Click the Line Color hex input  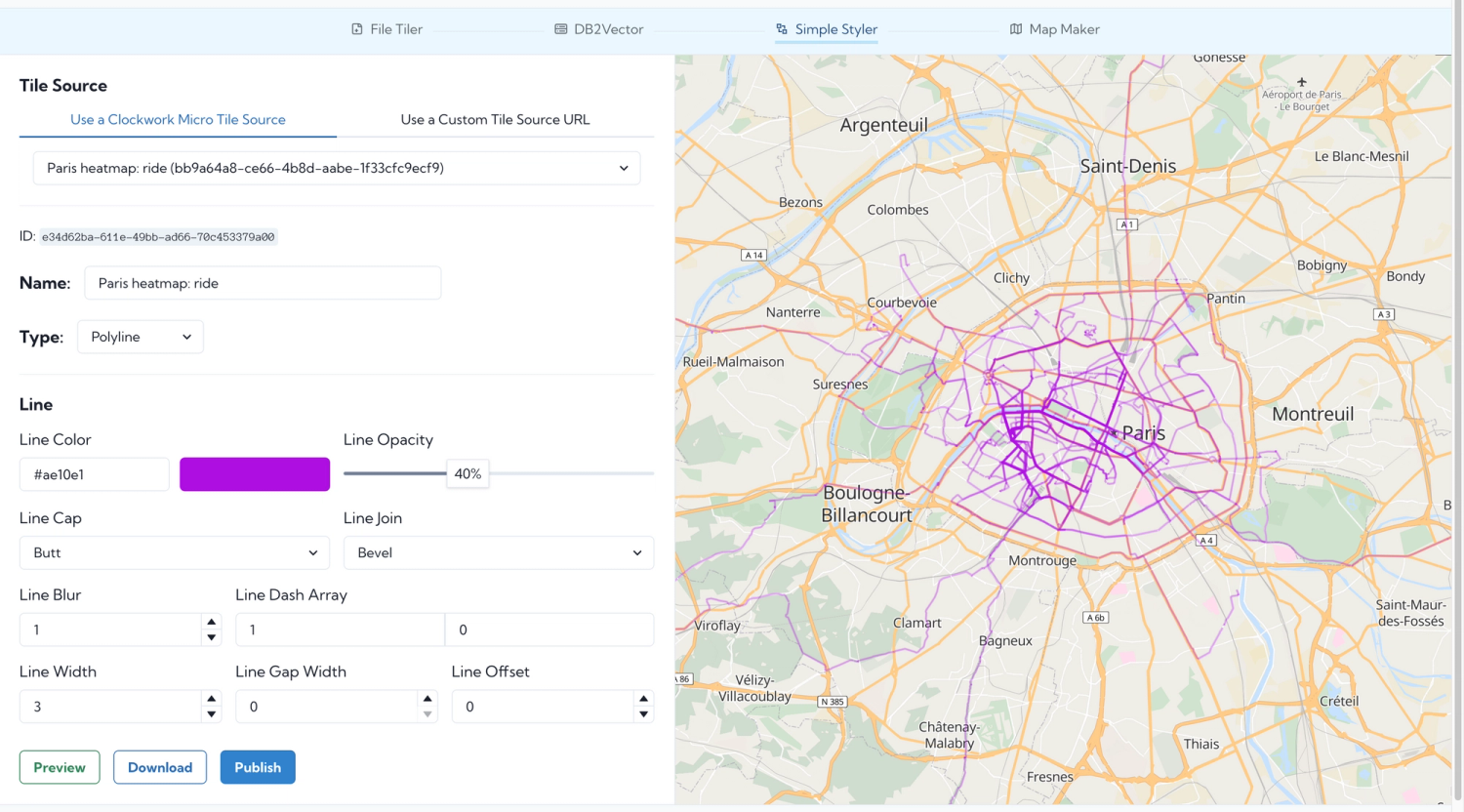(x=95, y=474)
